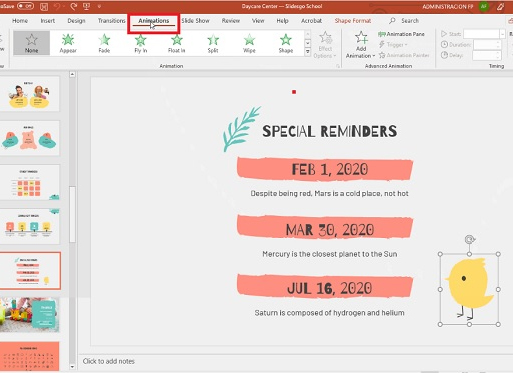Screen dimensions: 513x373
Task: Select the Split animation effect
Action: (213, 43)
